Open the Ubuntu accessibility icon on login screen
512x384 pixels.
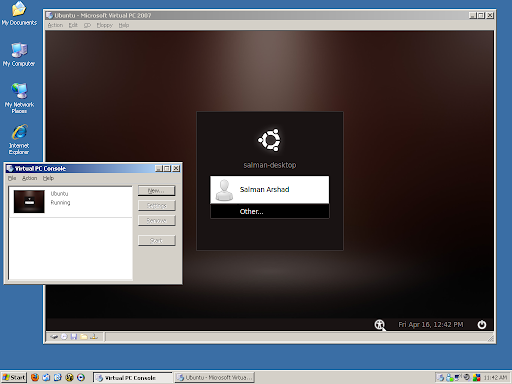coord(379,324)
